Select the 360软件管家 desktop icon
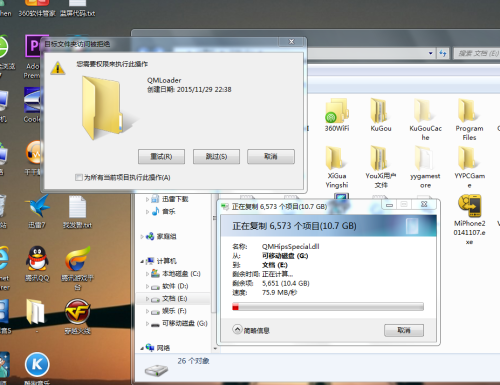 [x=37, y=8]
